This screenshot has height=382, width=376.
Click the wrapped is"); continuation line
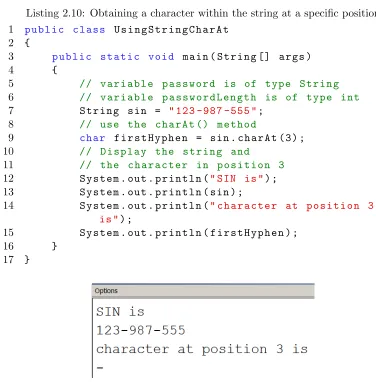(x=116, y=219)
